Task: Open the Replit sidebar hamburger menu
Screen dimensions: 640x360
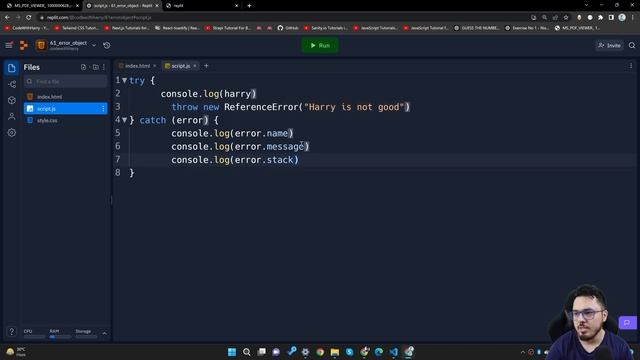Action: [x=9, y=45]
